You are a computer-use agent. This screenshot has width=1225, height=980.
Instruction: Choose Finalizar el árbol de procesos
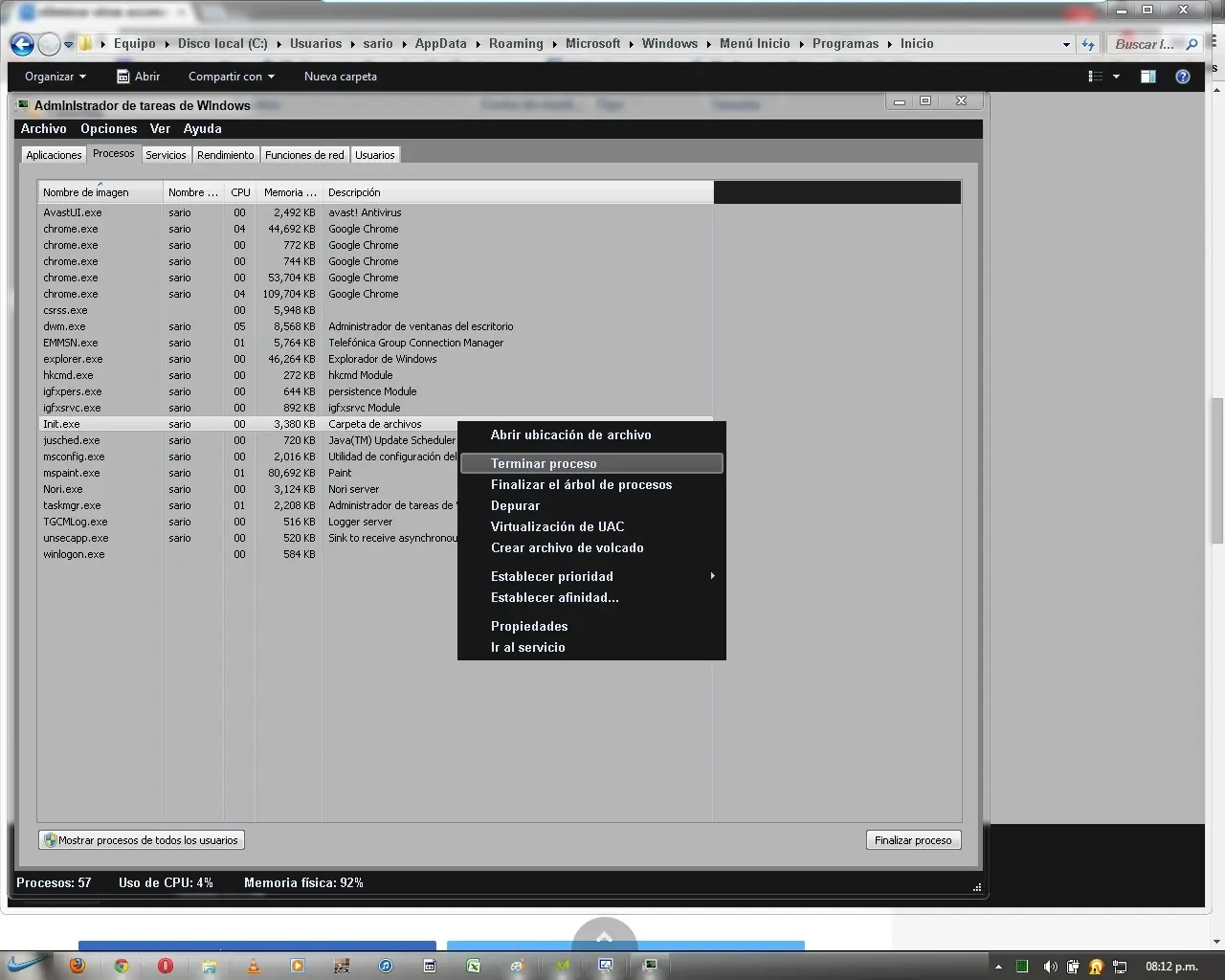click(591, 484)
